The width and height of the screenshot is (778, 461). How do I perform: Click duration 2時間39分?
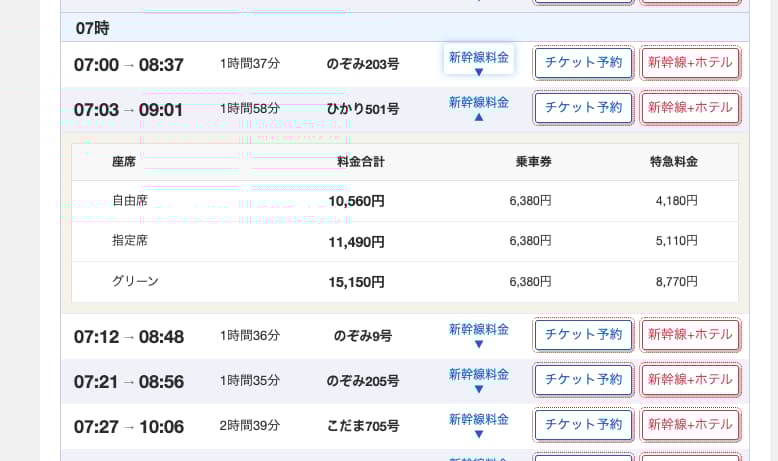pyautogui.click(x=250, y=425)
